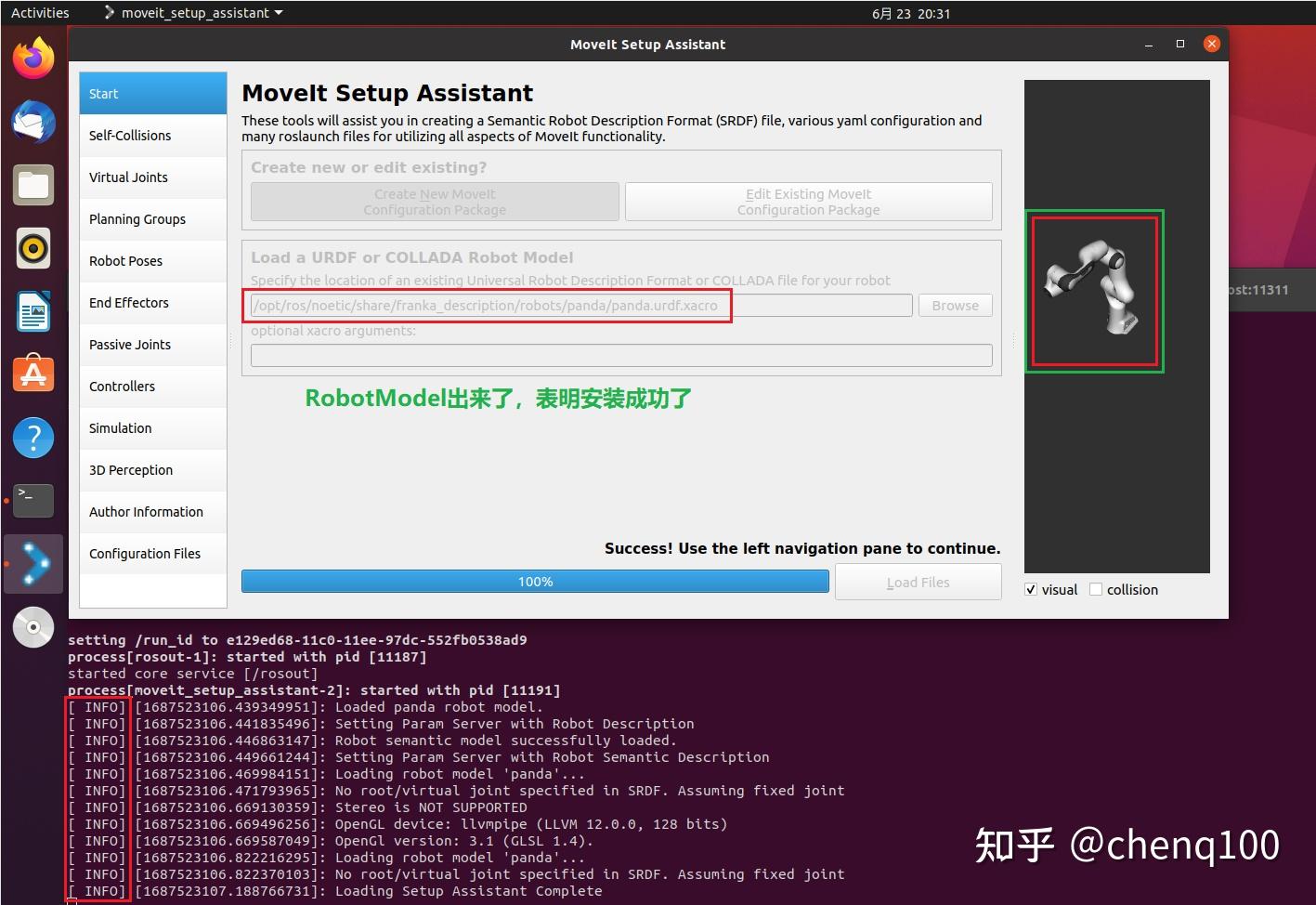The width and height of the screenshot is (1316, 905).
Task: Open LibreOffice from the dock
Action: (33, 311)
